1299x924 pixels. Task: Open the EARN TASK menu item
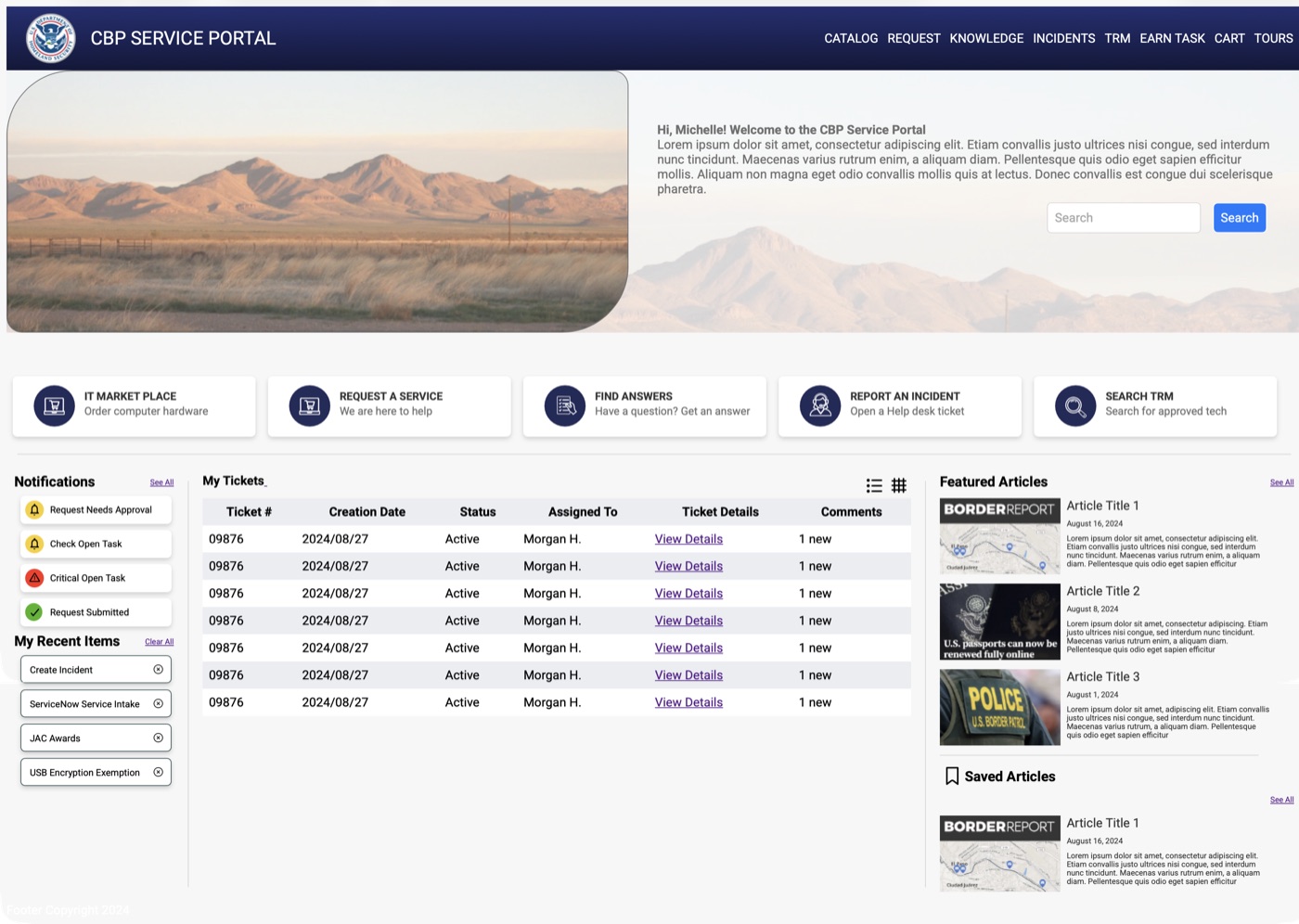(1172, 38)
